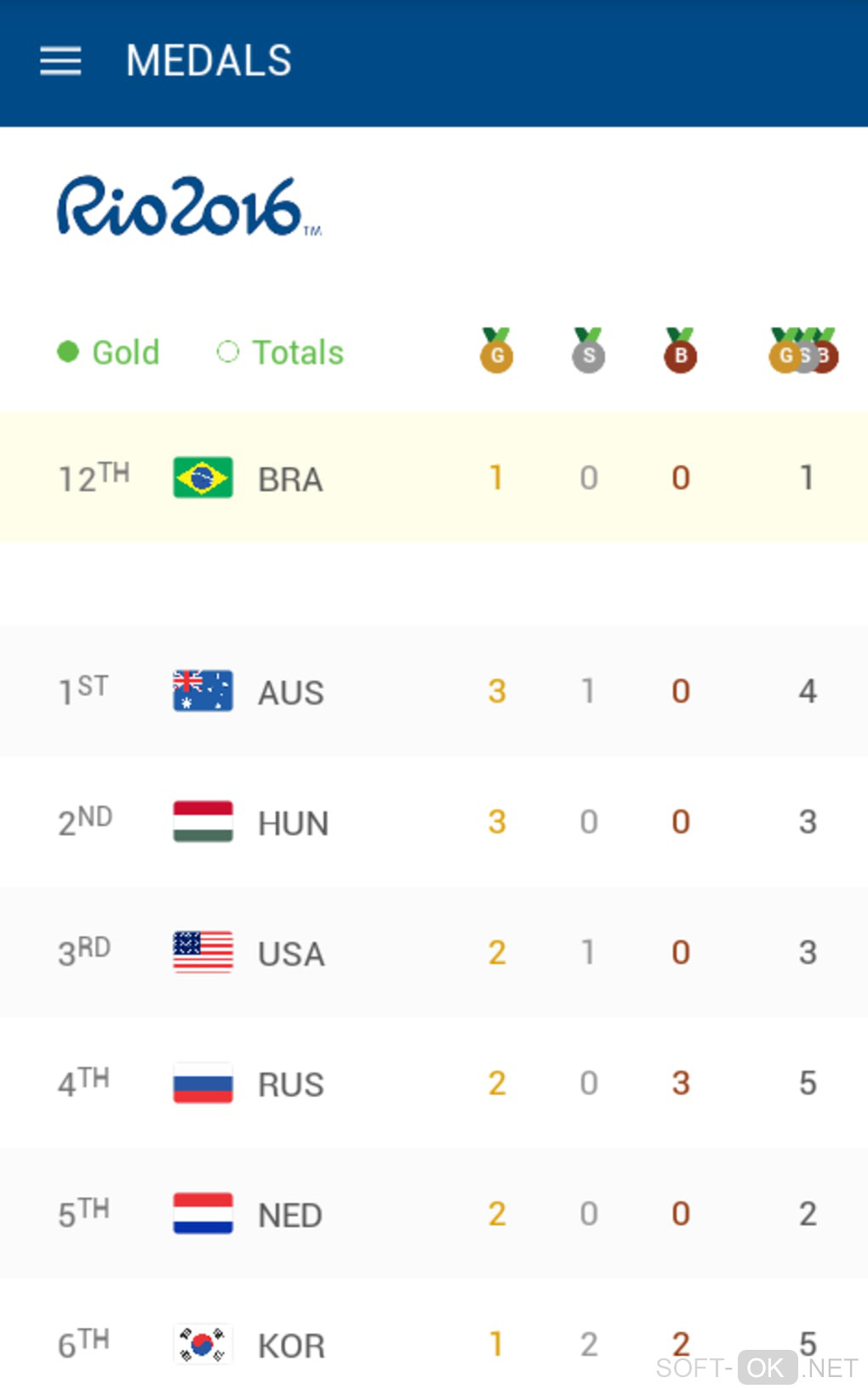Tap the Brazil flag icon
This screenshot has height=1389, width=868.
203,477
